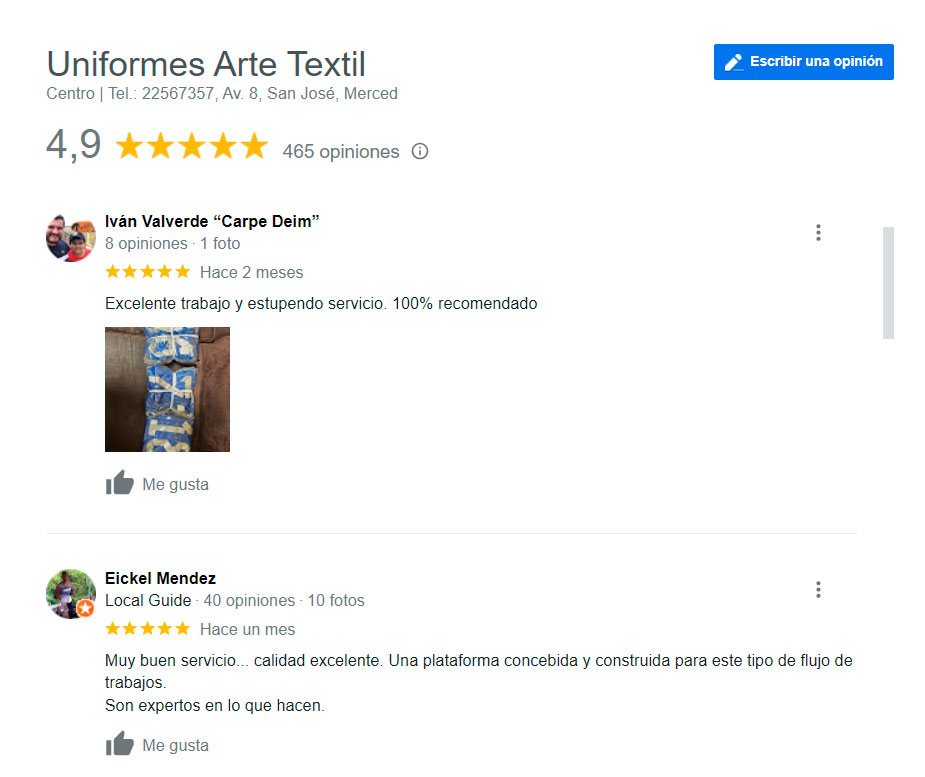This screenshot has width=925, height=777.
Task: Click 8 opiniones · 1 foto under Iván
Action: point(172,244)
